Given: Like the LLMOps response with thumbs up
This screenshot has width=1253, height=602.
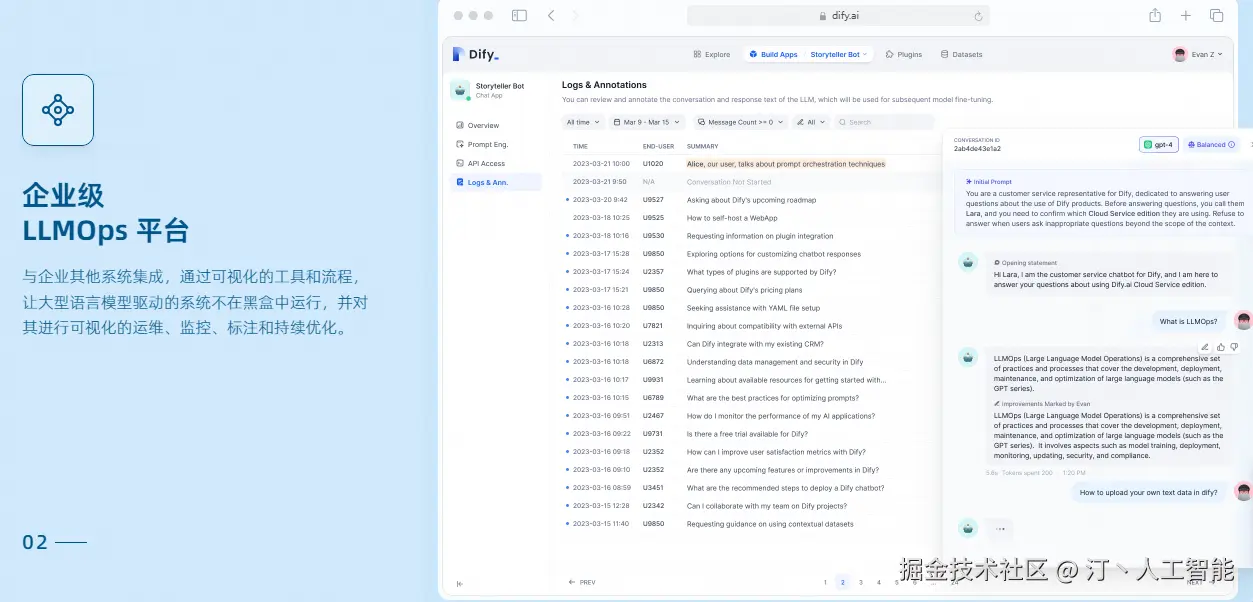Looking at the screenshot, I should [1220, 347].
